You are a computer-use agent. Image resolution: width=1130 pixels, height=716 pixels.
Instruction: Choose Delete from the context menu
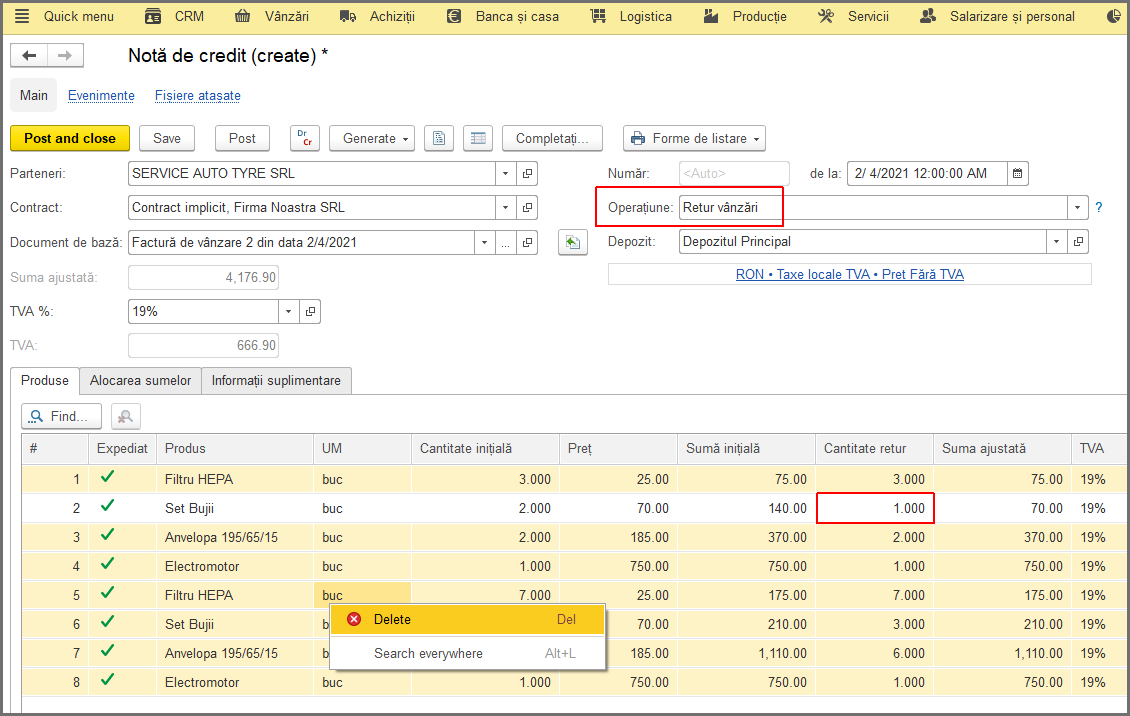tap(467, 619)
